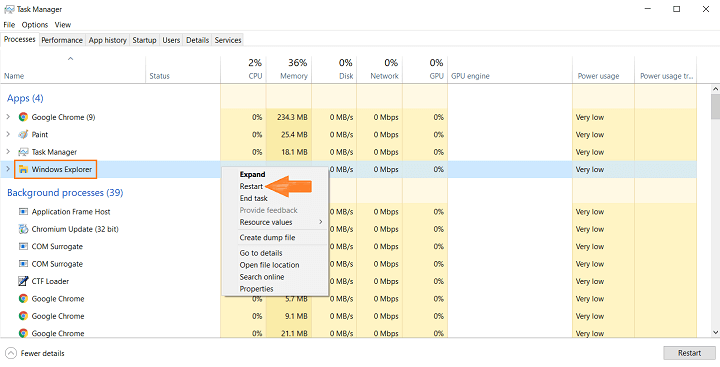Select the Background processes (39) heading
This screenshot has width=720, height=367.
coord(65,192)
